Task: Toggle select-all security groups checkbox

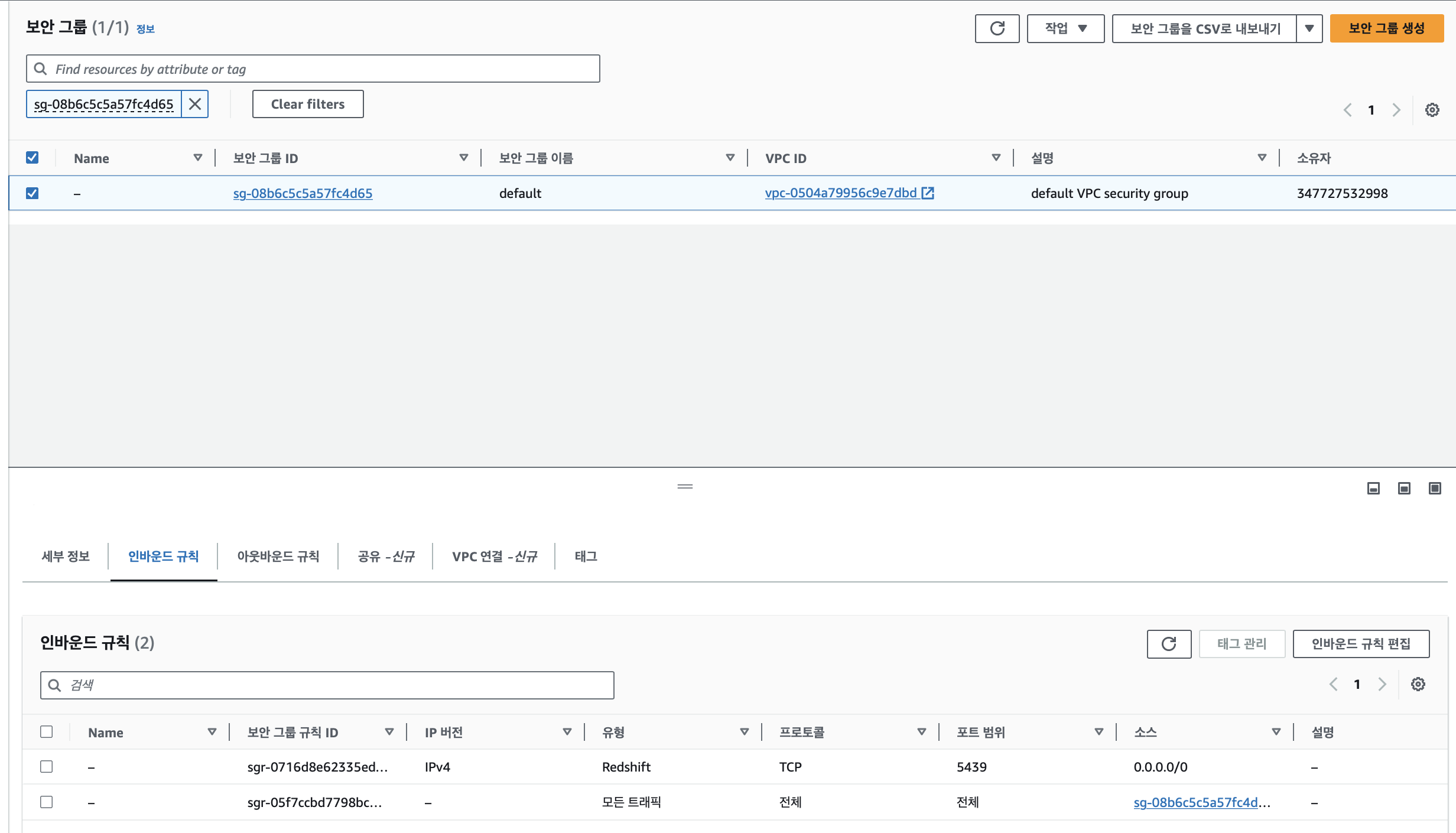Action: (32, 158)
